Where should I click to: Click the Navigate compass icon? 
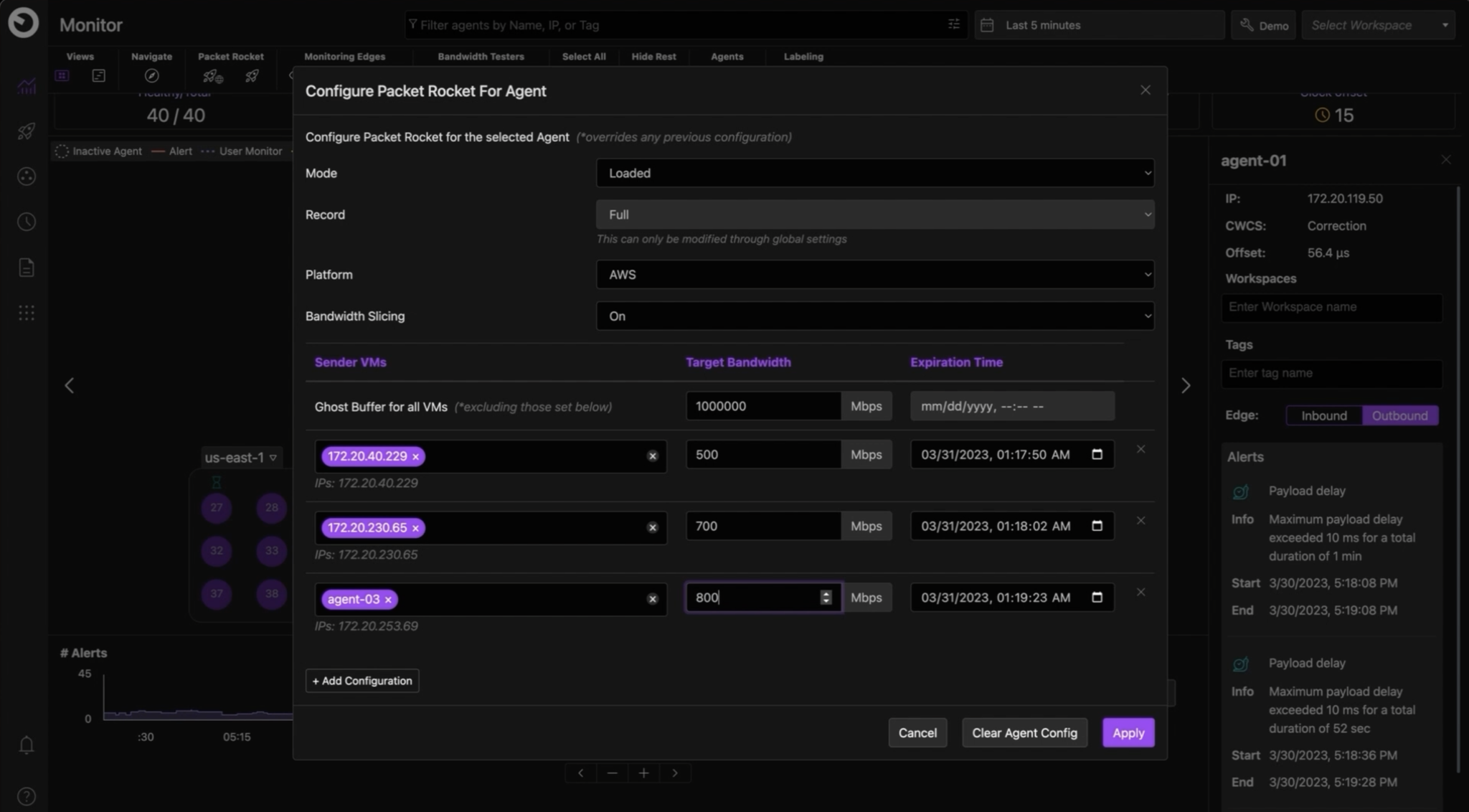[151, 75]
